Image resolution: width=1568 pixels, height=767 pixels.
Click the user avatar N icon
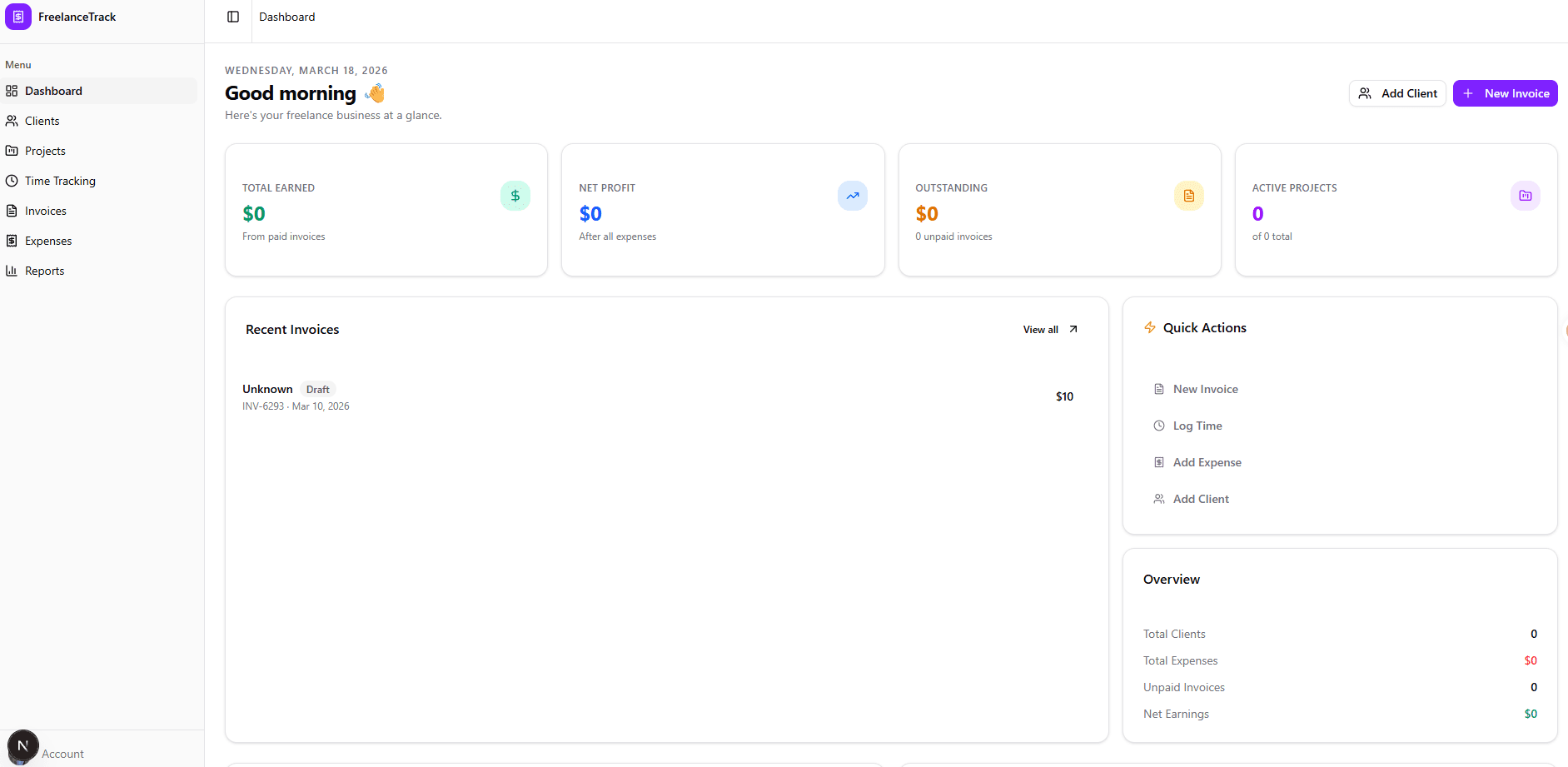click(23, 745)
